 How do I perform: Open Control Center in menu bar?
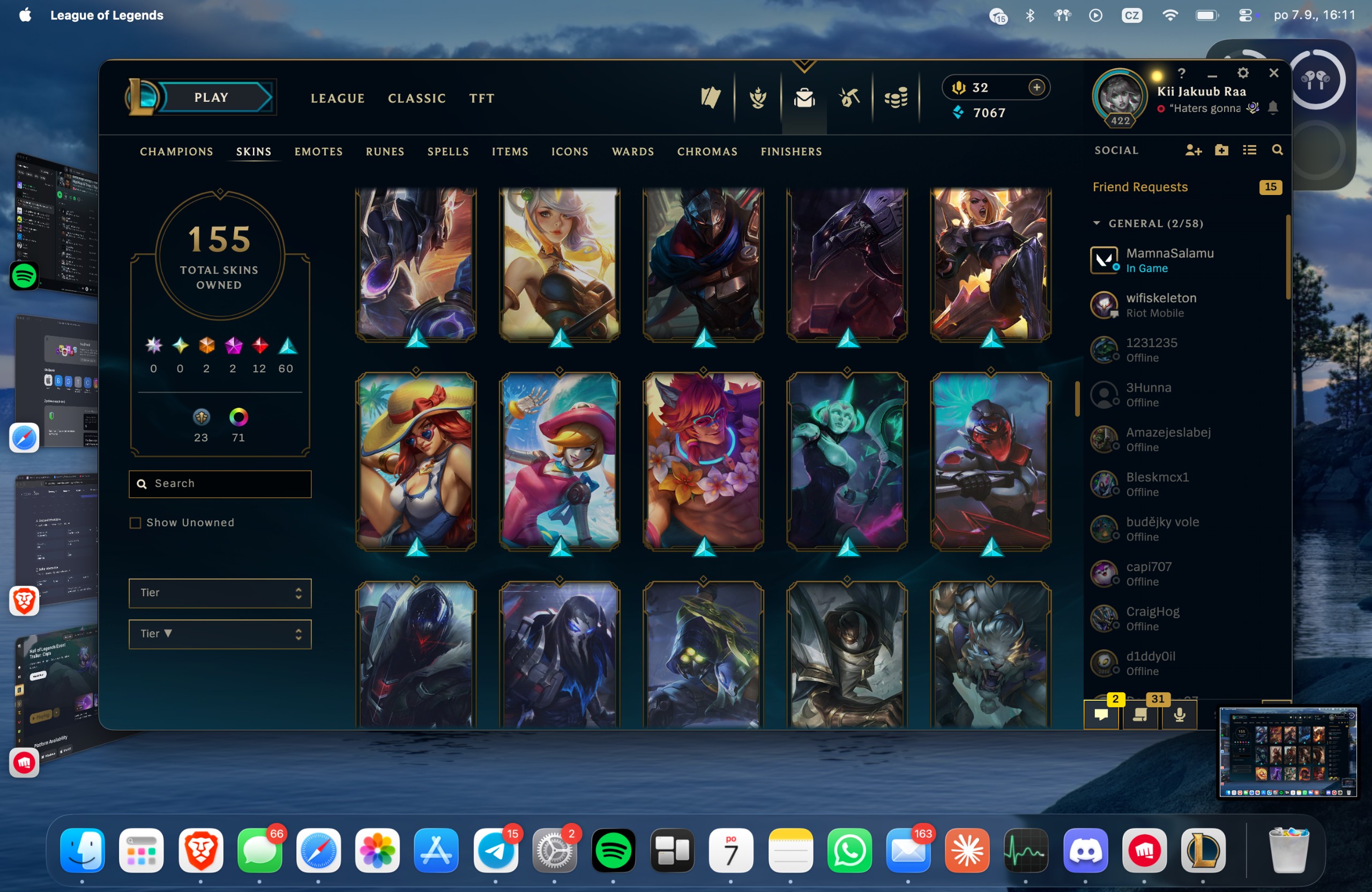pyautogui.click(x=1244, y=15)
